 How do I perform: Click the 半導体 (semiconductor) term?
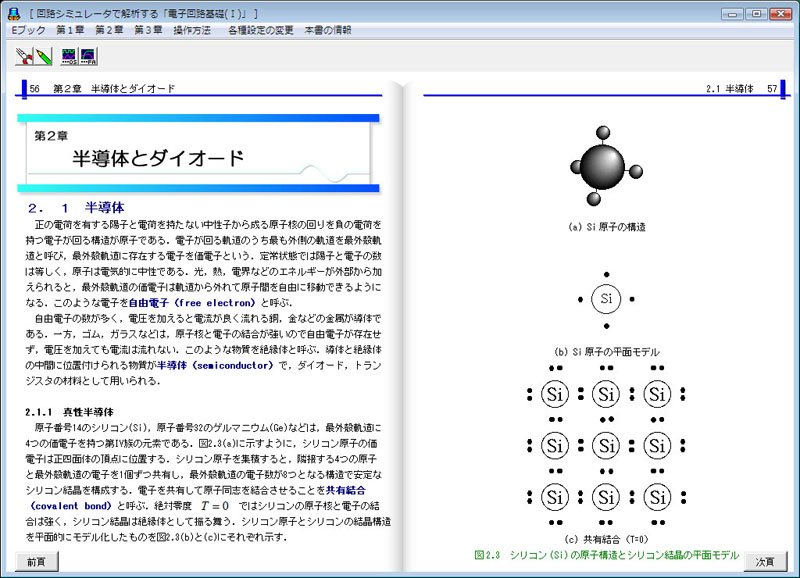(215, 365)
